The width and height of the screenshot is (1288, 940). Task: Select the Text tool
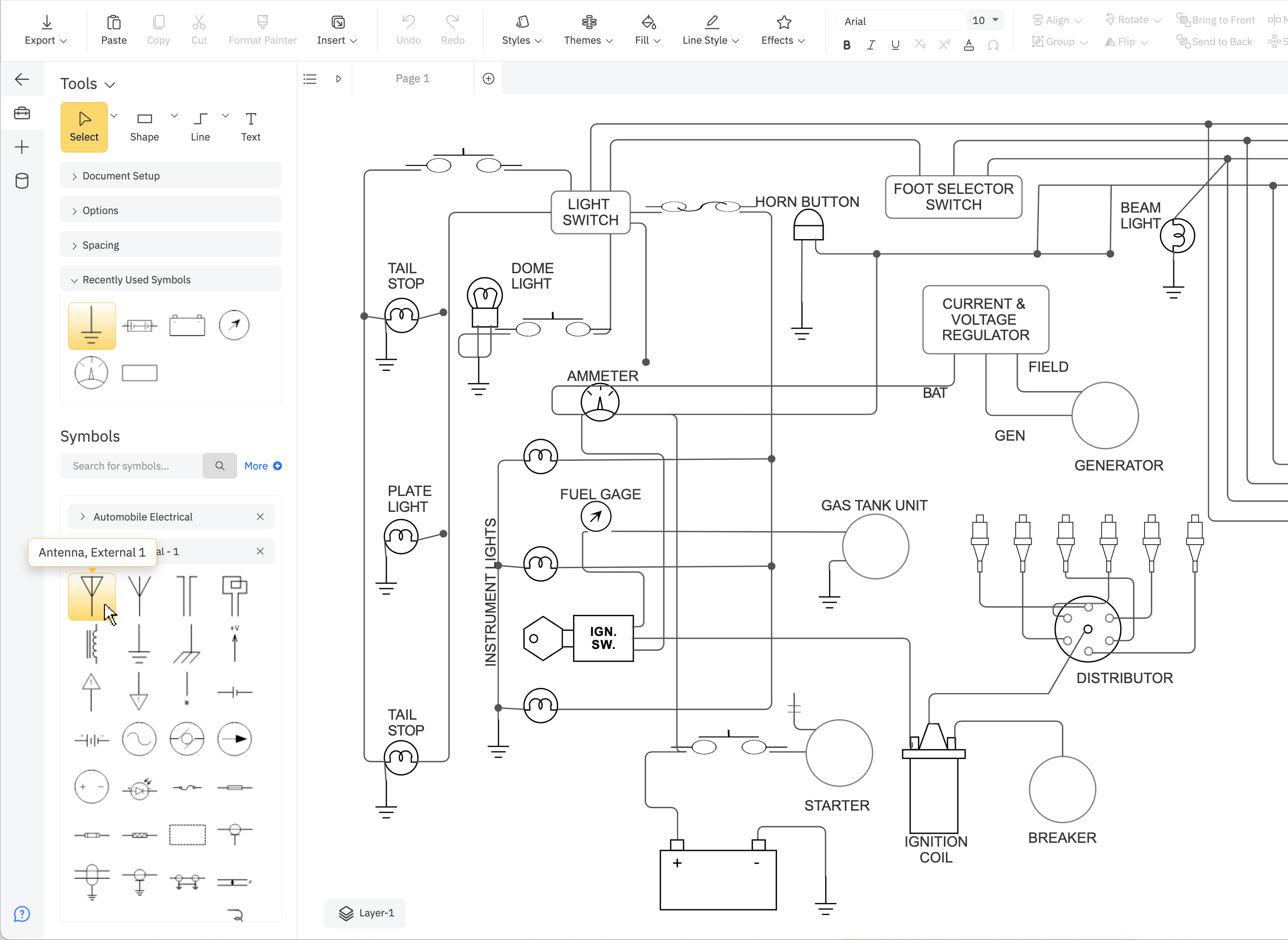tap(250, 125)
